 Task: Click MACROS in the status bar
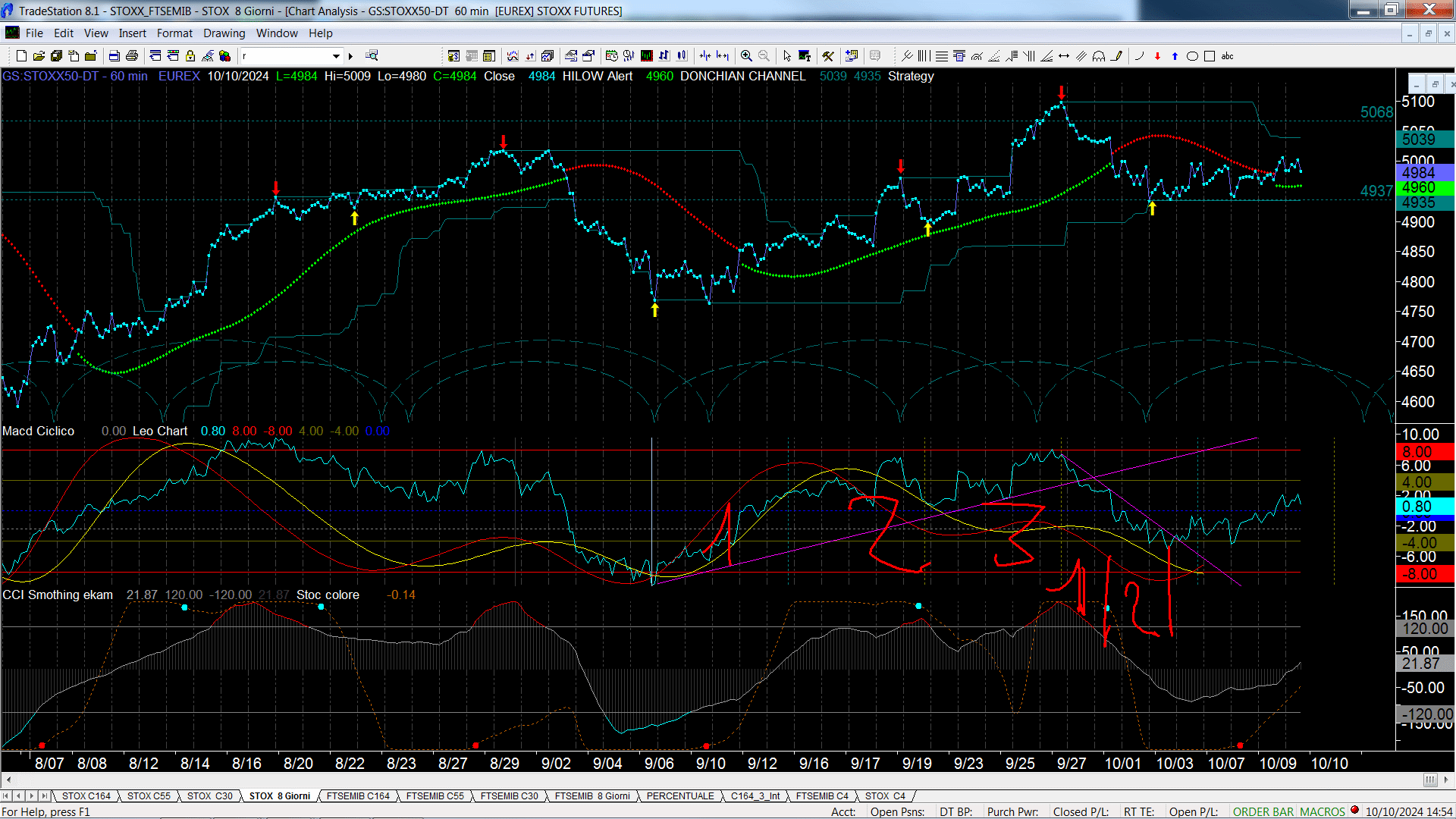coord(1323,811)
